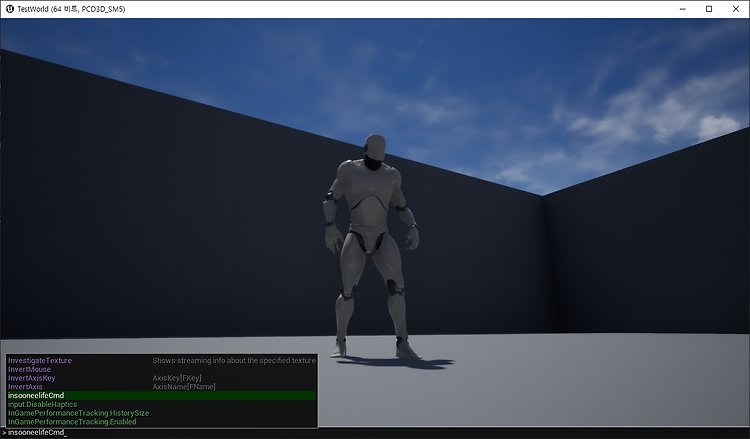Click the highlighted insooneelifeCmd suggestion
The image size is (750, 439).
[x=162, y=395]
